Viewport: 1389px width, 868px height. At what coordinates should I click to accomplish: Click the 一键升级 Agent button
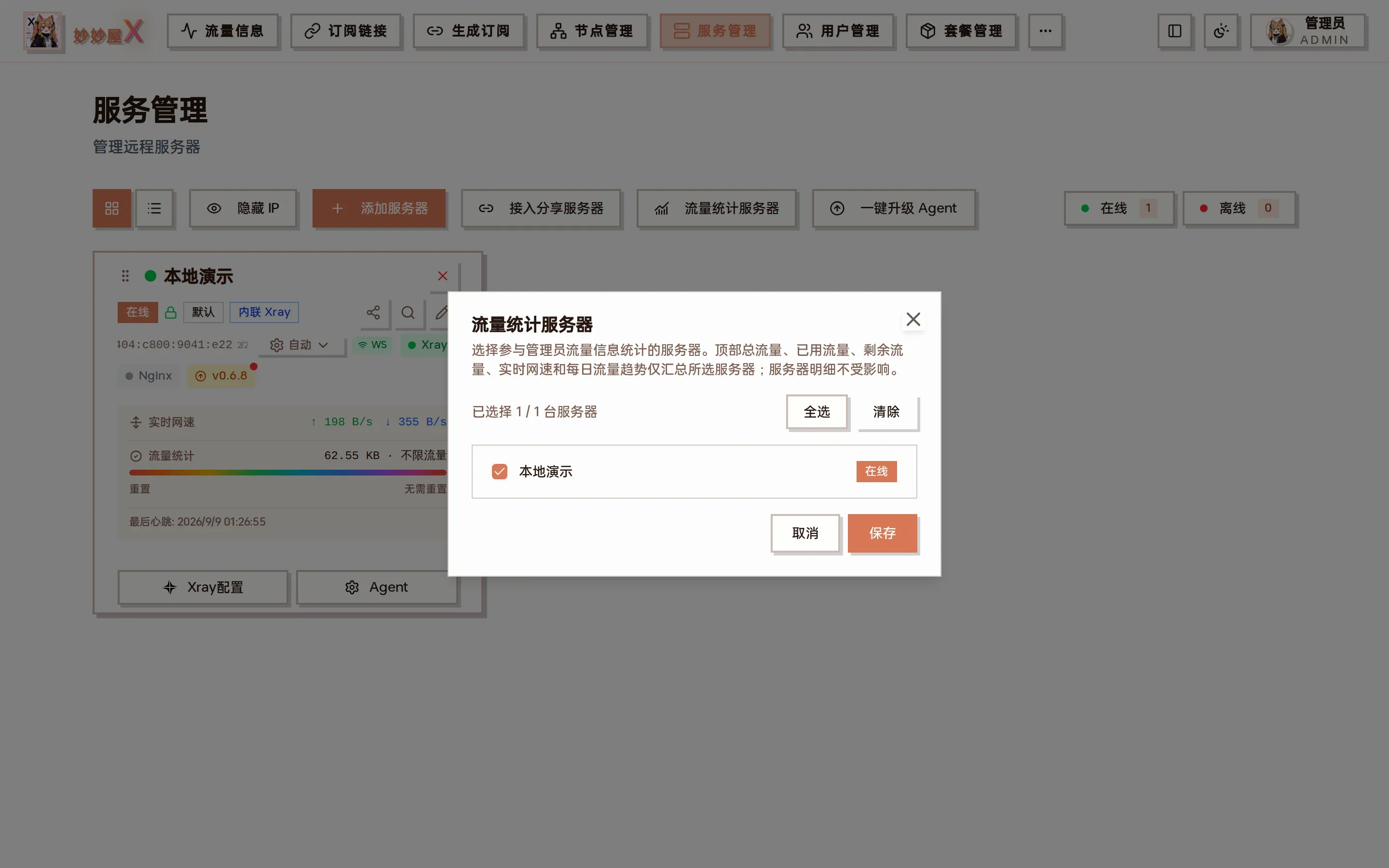pyautogui.click(x=894, y=208)
